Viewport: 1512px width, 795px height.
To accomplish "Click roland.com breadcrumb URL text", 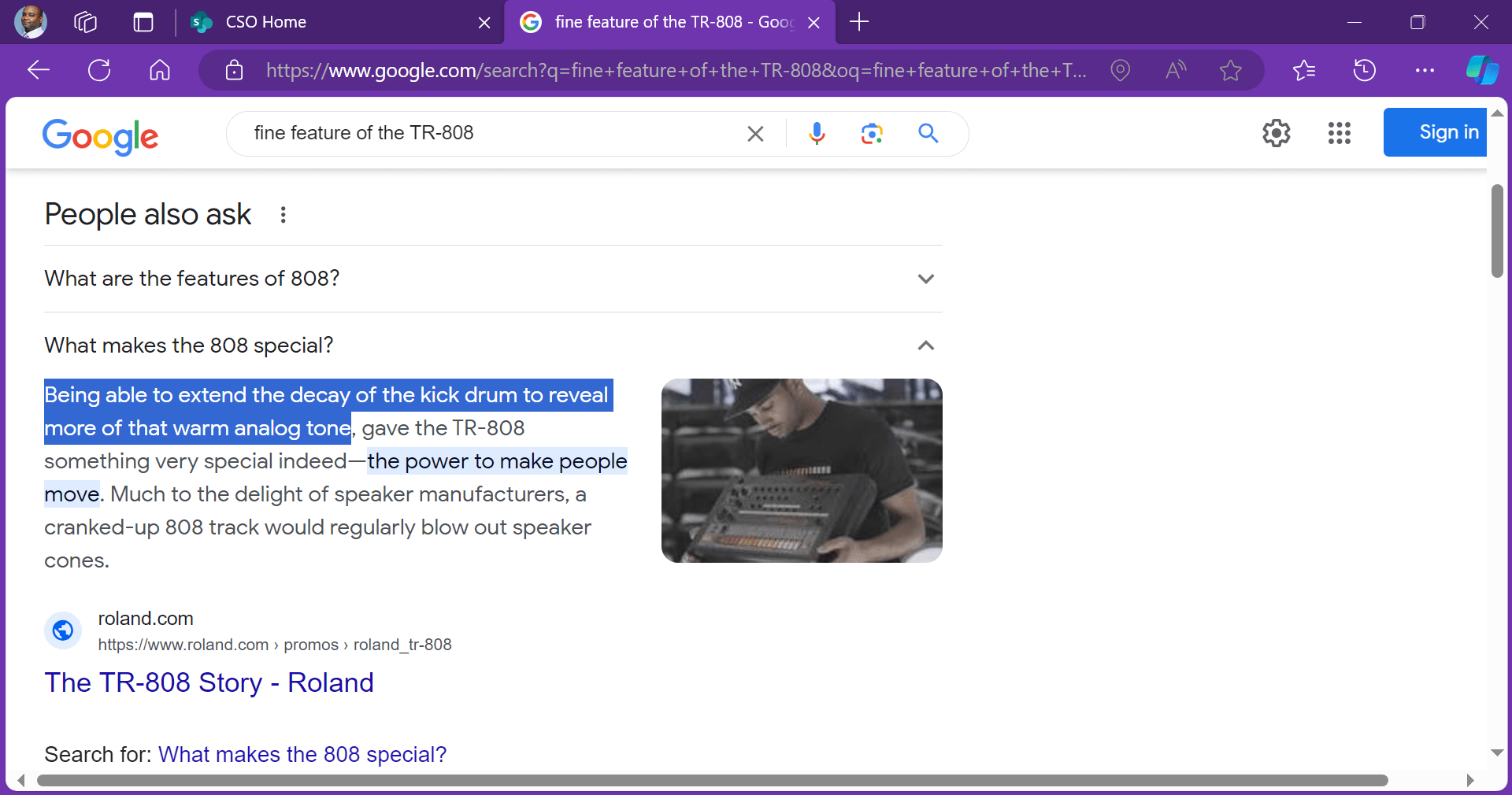I will point(275,645).
